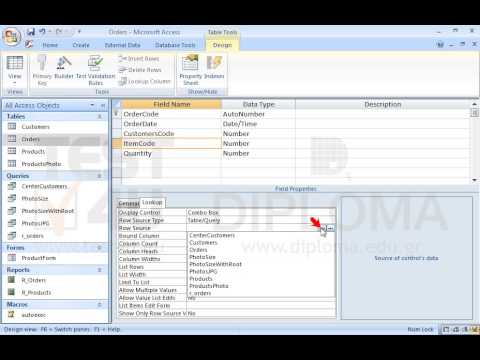
Task: Open Row Source query builder ellipsis
Action: click(x=330, y=228)
